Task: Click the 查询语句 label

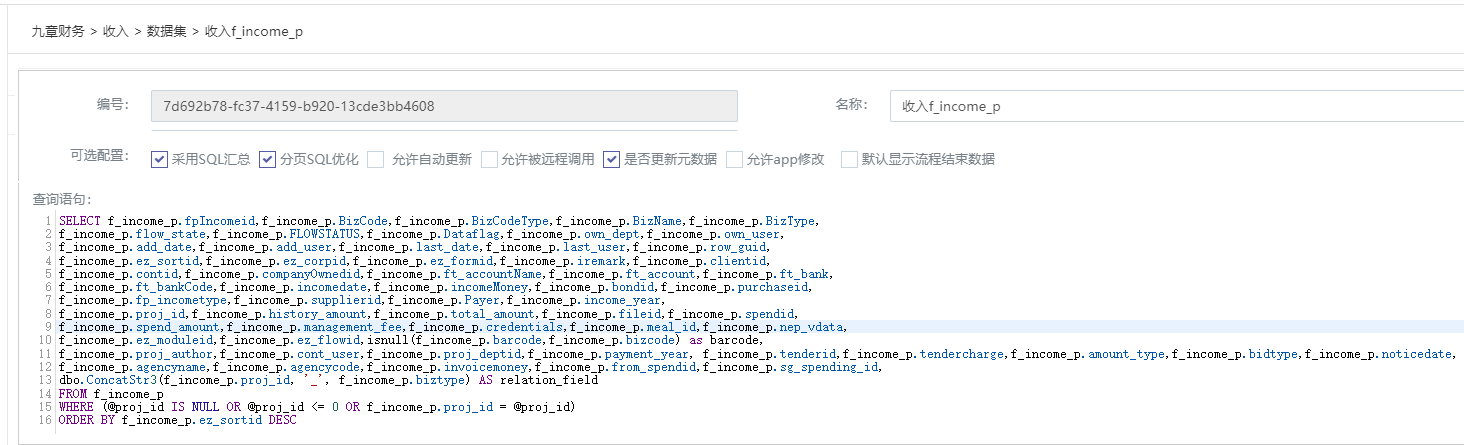Action: (62, 200)
